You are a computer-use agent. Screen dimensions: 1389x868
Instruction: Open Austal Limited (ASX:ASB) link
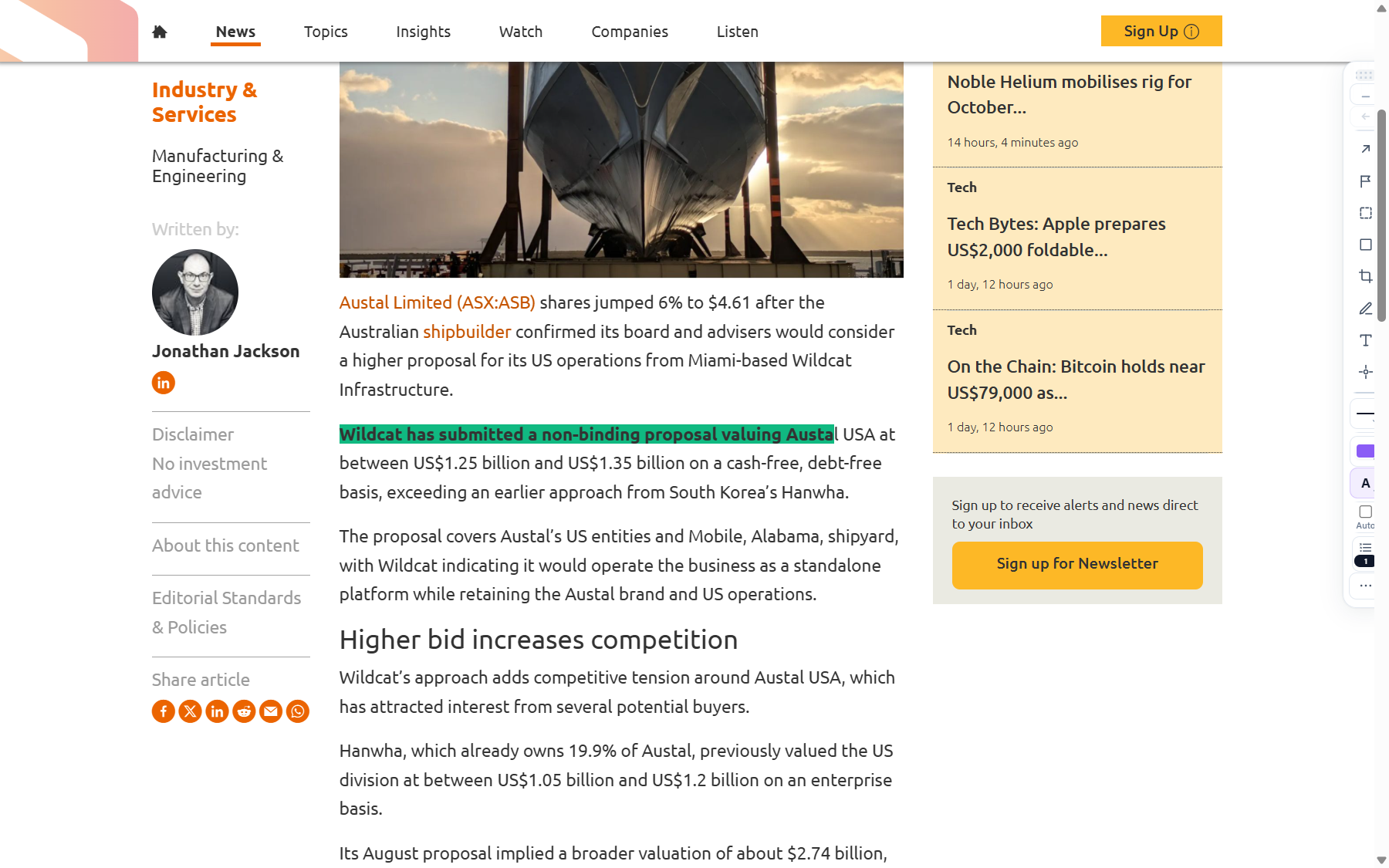pos(438,302)
